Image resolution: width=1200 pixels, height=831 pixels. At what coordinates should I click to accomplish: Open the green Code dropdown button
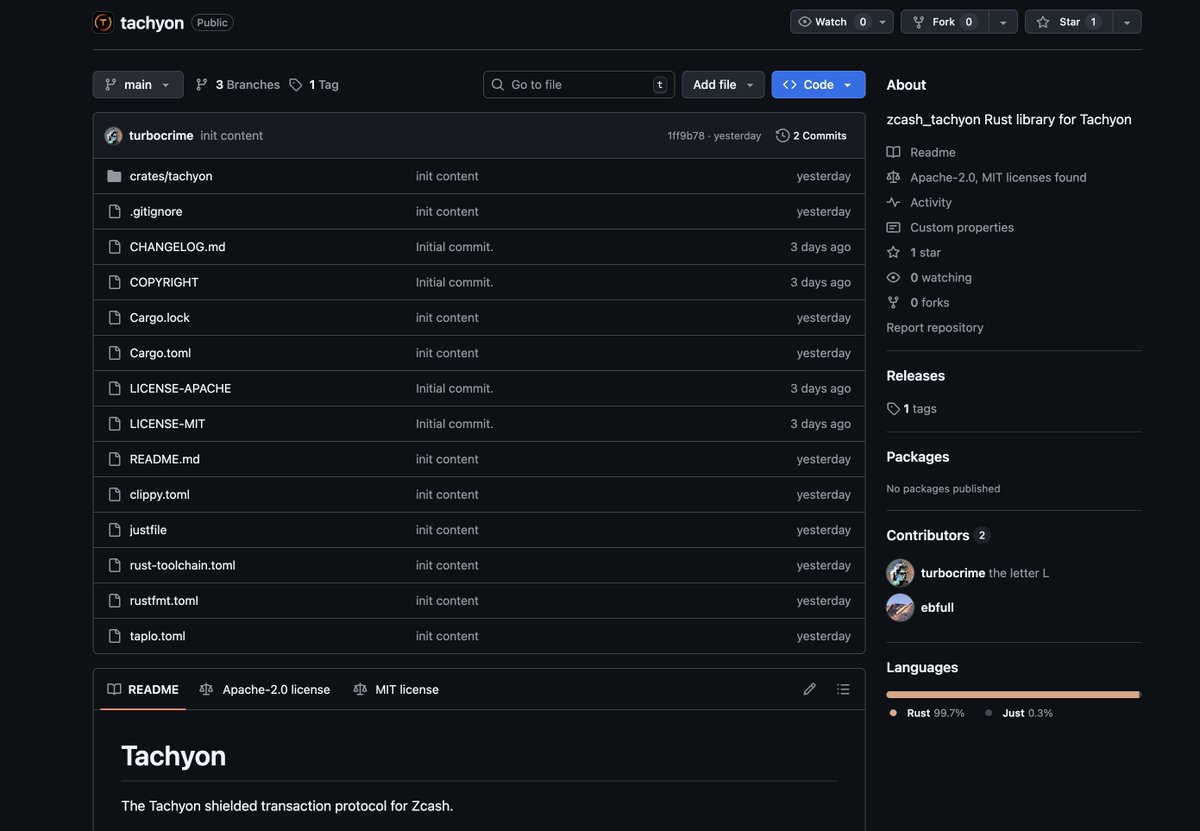(x=818, y=85)
